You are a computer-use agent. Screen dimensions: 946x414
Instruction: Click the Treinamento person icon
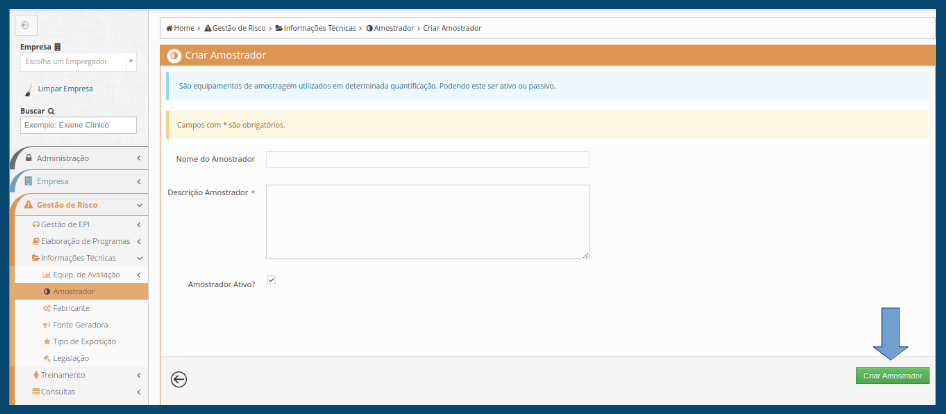[x=36, y=375]
